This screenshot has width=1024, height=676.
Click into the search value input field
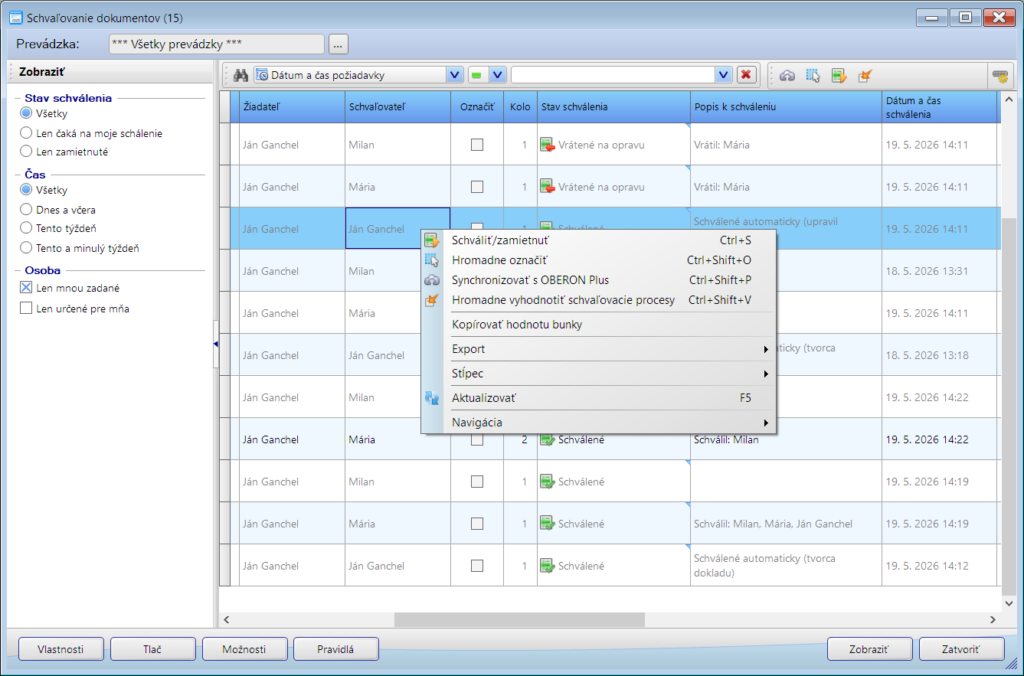click(613, 75)
